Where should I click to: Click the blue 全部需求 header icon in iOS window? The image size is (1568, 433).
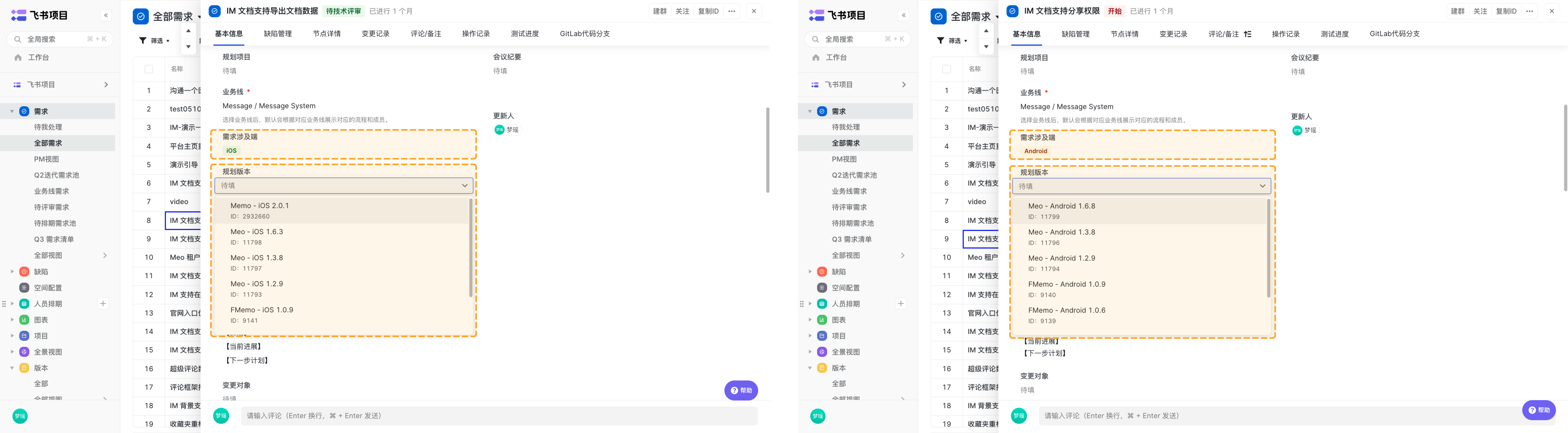[x=141, y=16]
